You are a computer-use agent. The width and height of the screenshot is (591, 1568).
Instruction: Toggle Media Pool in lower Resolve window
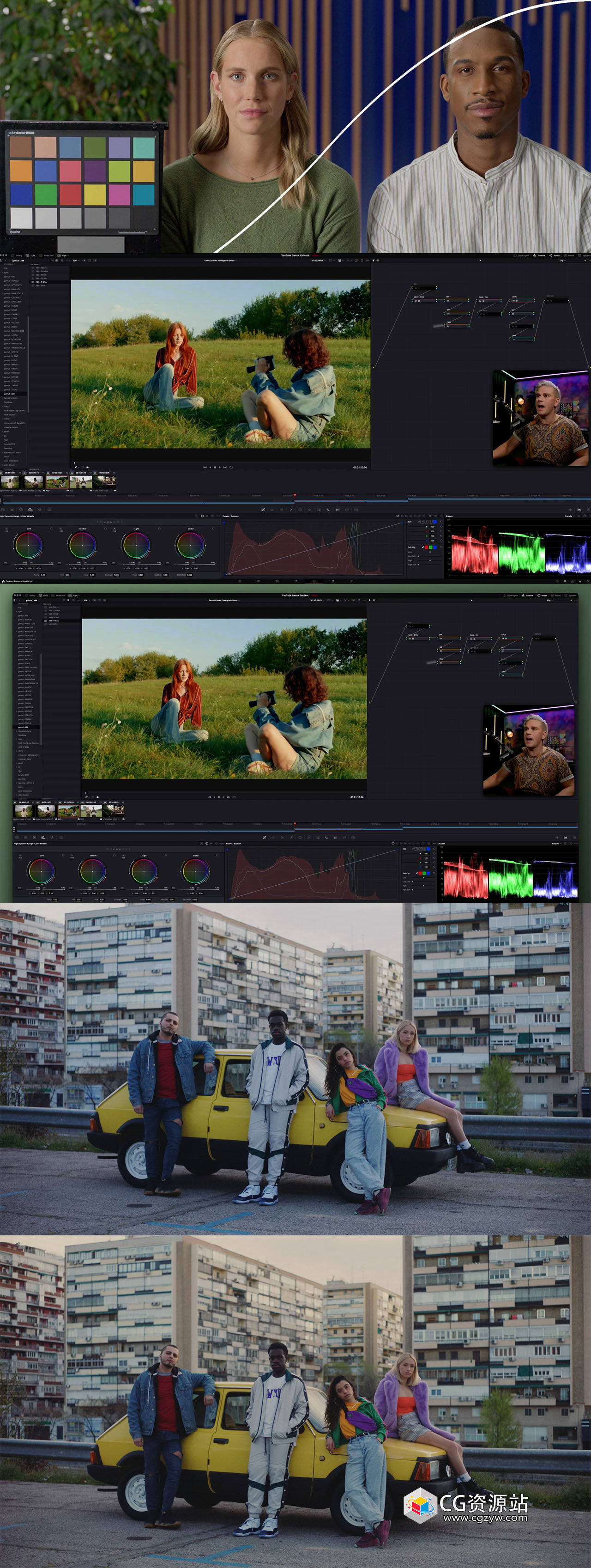click(x=59, y=596)
